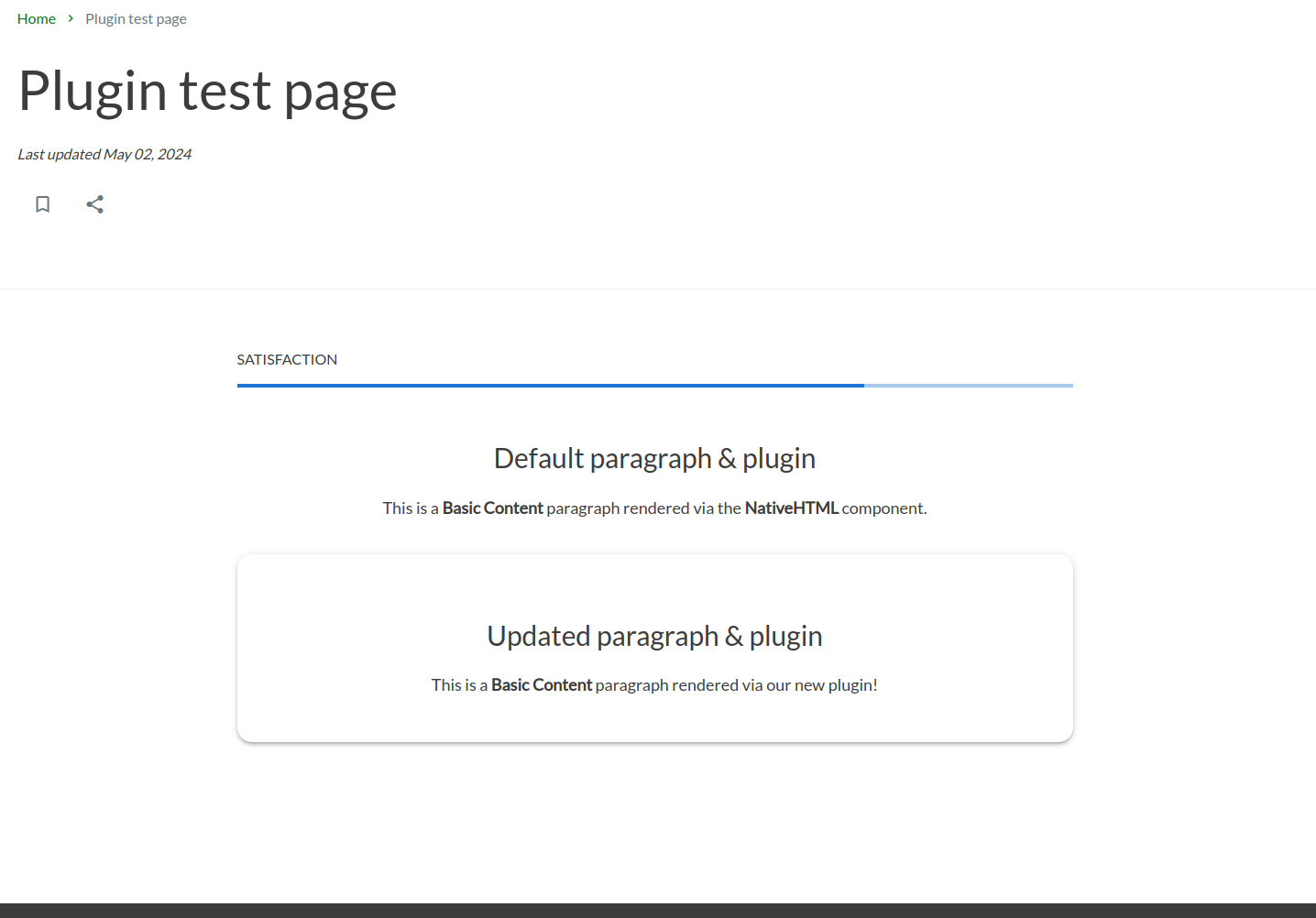Click the SATISFACTION progress bar
This screenshot has height=918, width=1316.
click(x=654, y=385)
